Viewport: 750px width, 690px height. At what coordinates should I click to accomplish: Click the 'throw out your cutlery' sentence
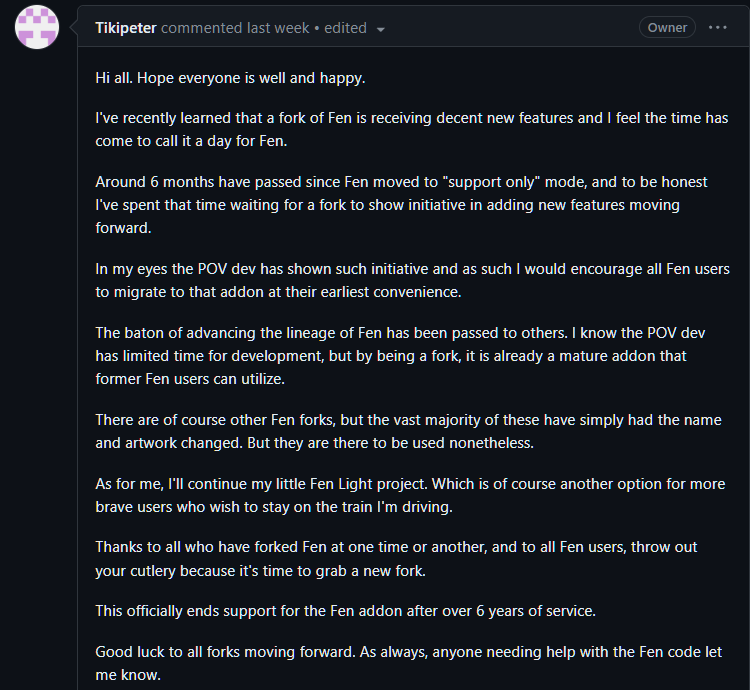point(396,559)
